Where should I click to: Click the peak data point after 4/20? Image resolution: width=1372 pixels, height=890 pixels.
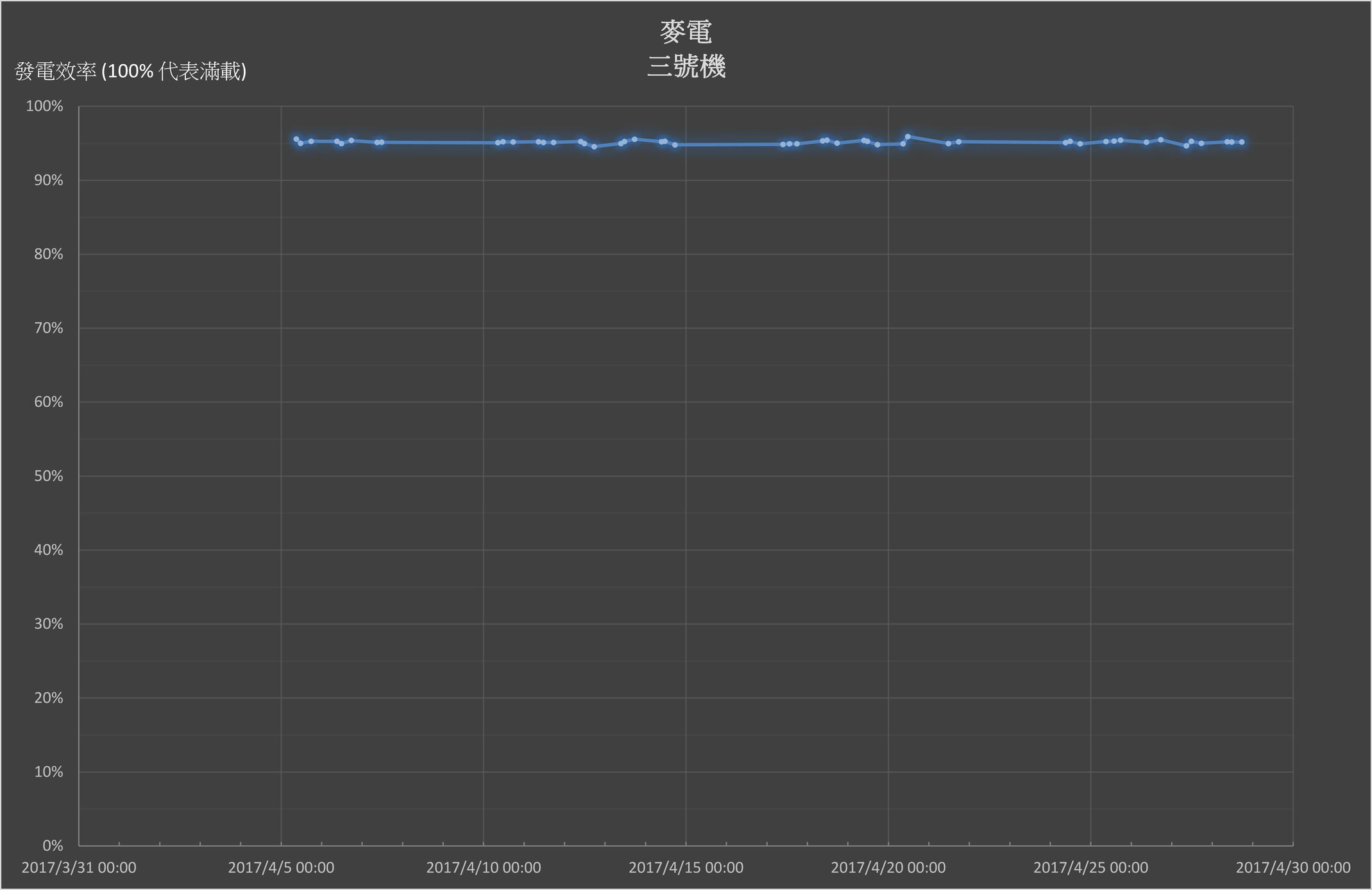[907, 137]
